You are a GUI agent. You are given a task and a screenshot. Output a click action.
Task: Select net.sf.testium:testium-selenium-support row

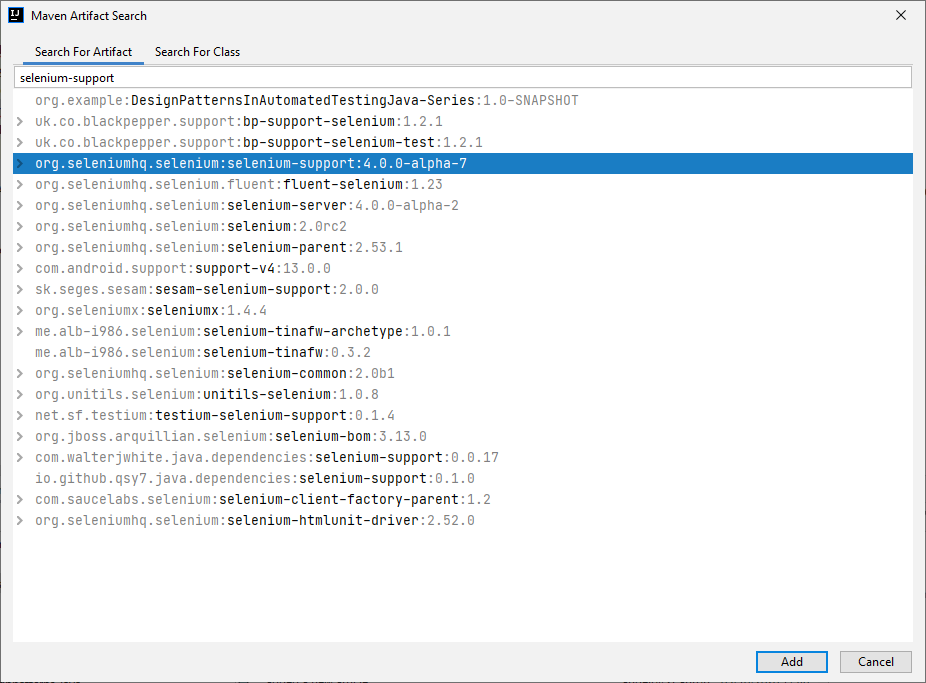[x=463, y=416]
